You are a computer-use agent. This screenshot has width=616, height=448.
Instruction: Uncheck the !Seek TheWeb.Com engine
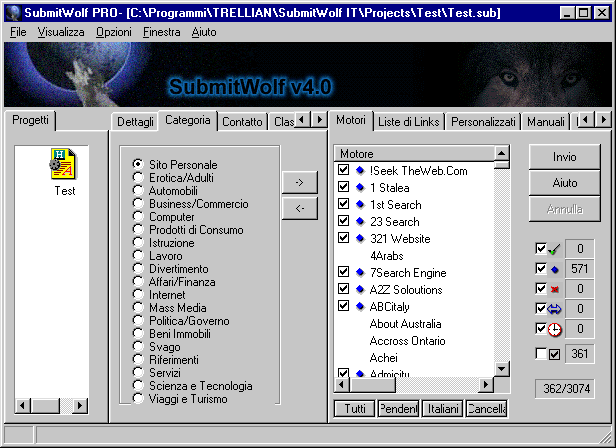point(343,170)
